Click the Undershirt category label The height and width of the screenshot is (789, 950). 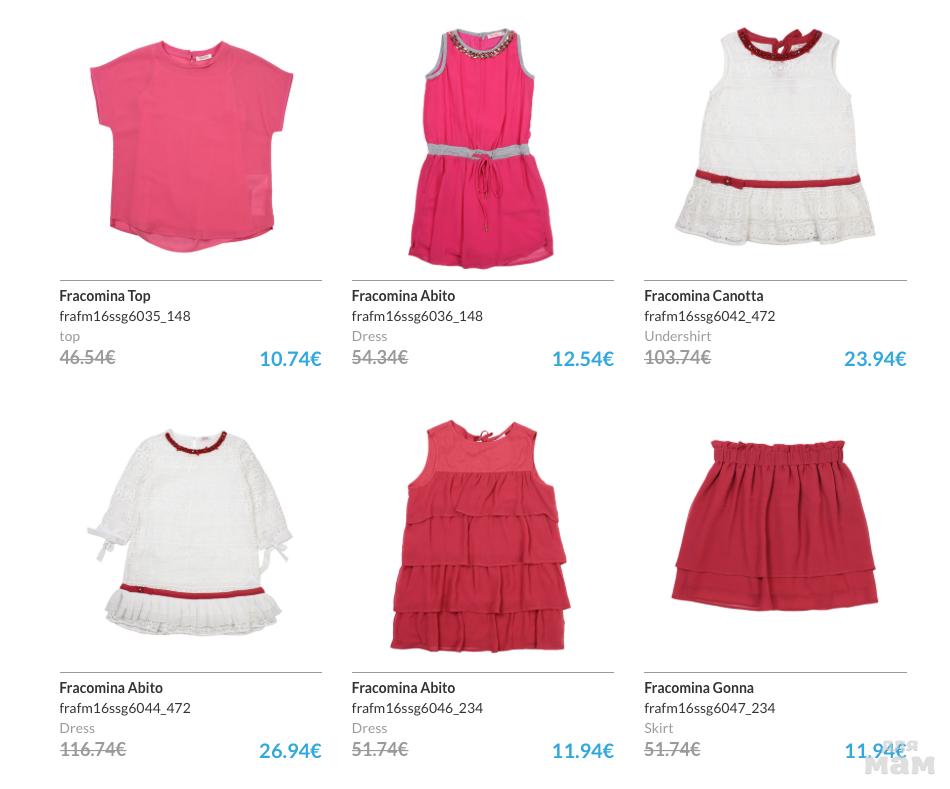pyautogui.click(x=677, y=336)
